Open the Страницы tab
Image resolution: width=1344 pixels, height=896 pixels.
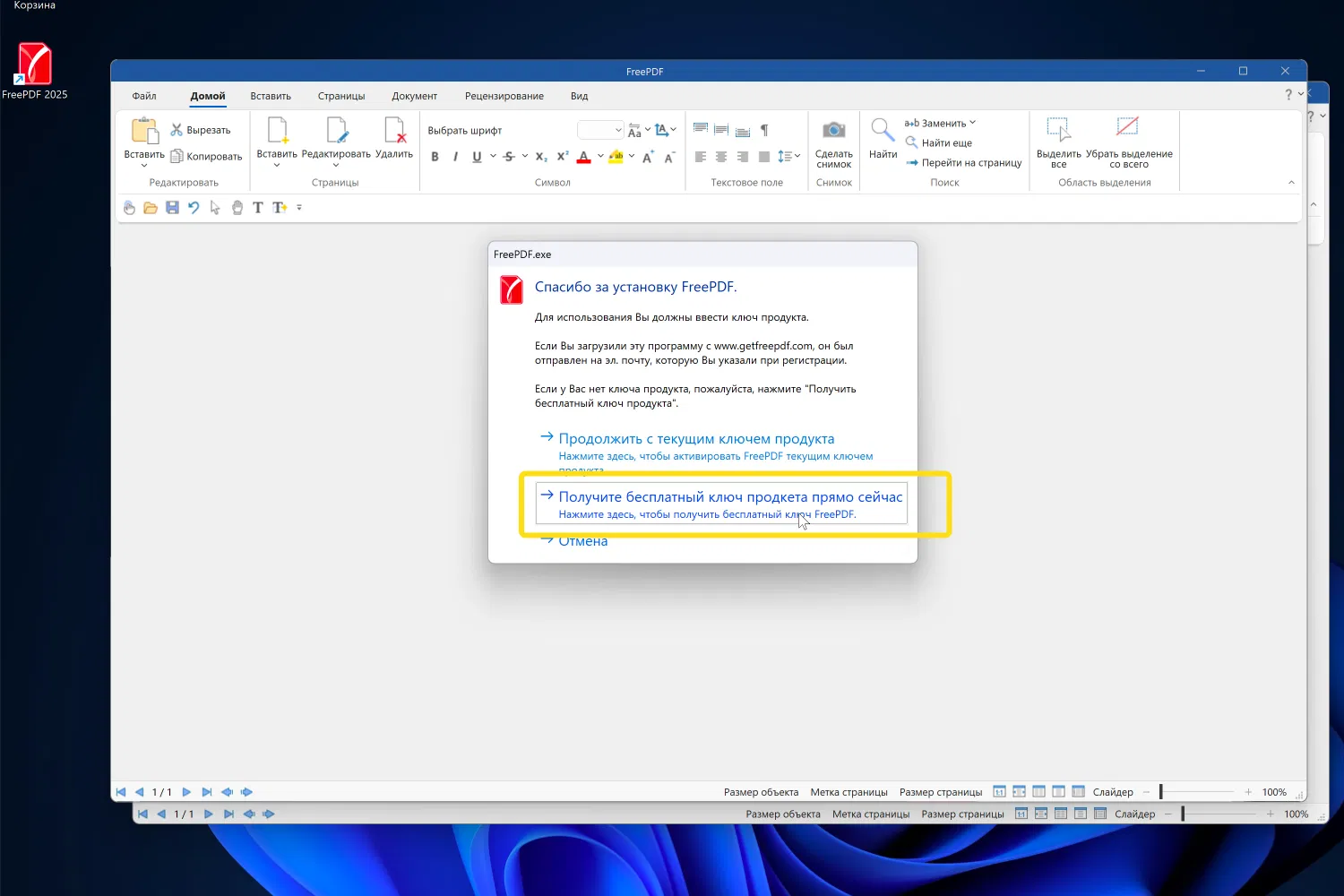tap(341, 96)
